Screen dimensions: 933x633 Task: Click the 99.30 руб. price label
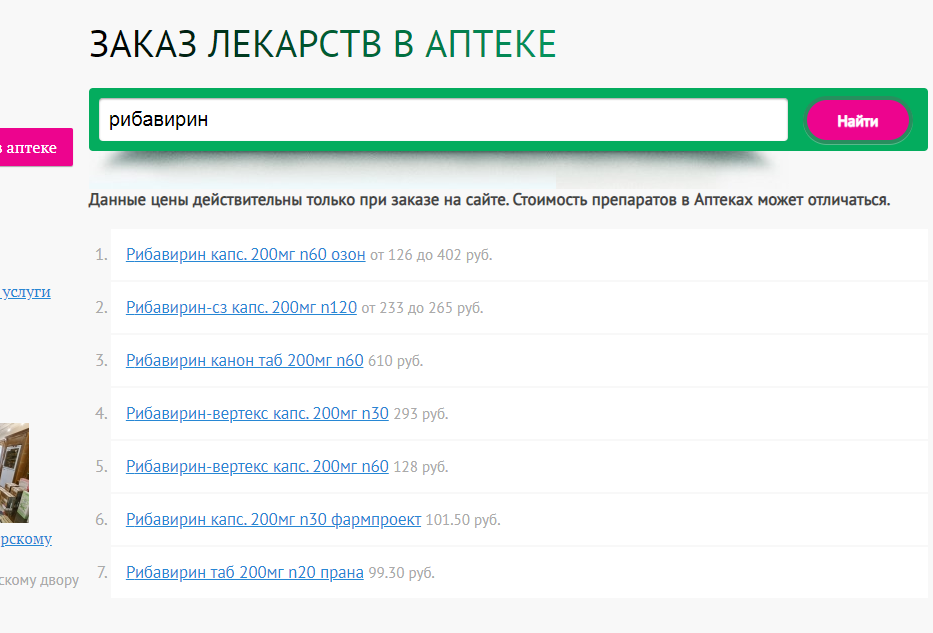[x=401, y=574]
